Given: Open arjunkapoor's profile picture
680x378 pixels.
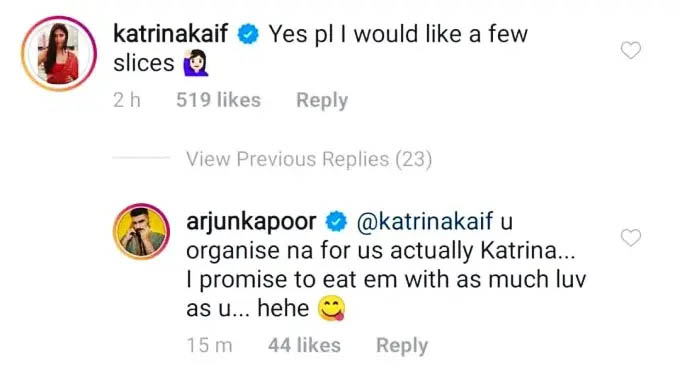Looking at the screenshot, I should point(141,231).
